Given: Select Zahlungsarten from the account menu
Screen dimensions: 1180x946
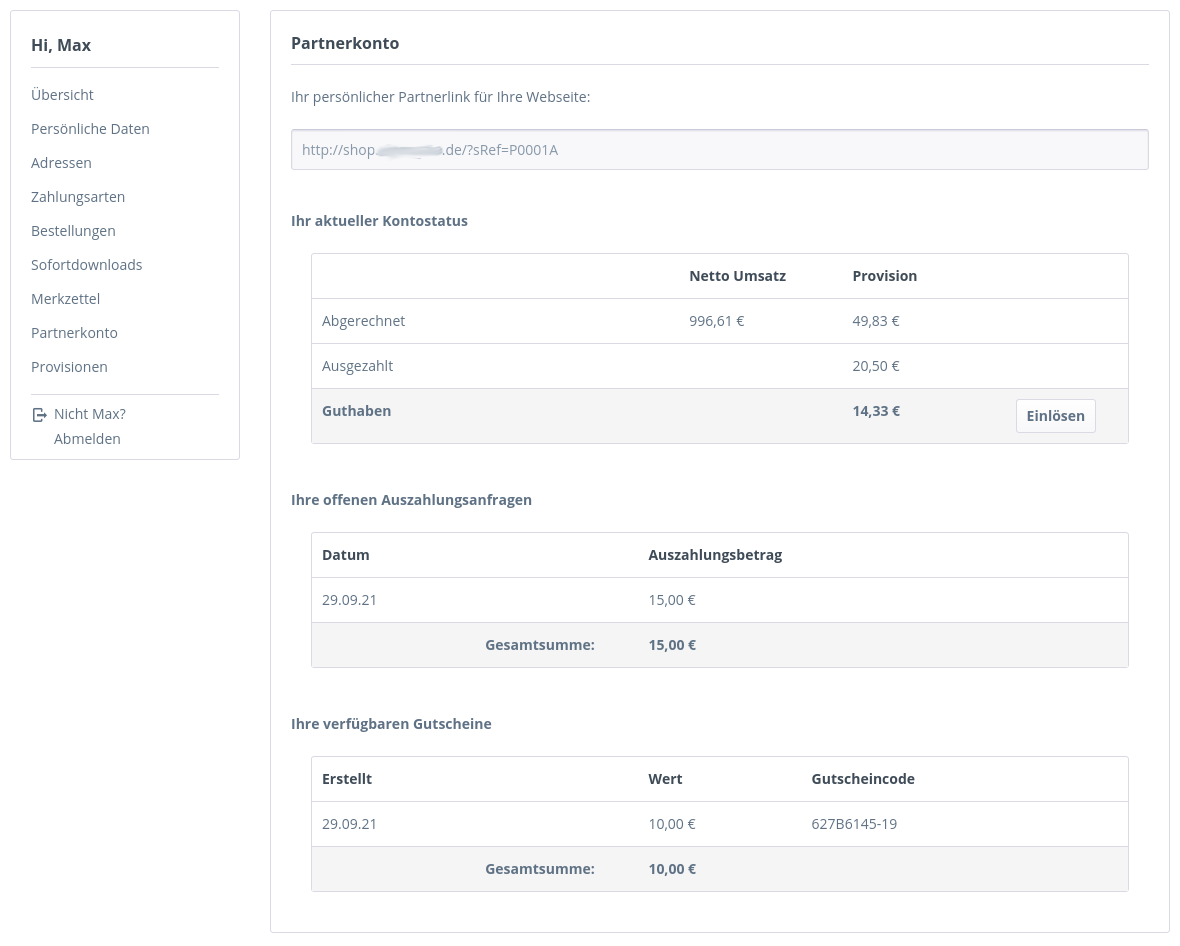Looking at the screenshot, I should [78, 197].
